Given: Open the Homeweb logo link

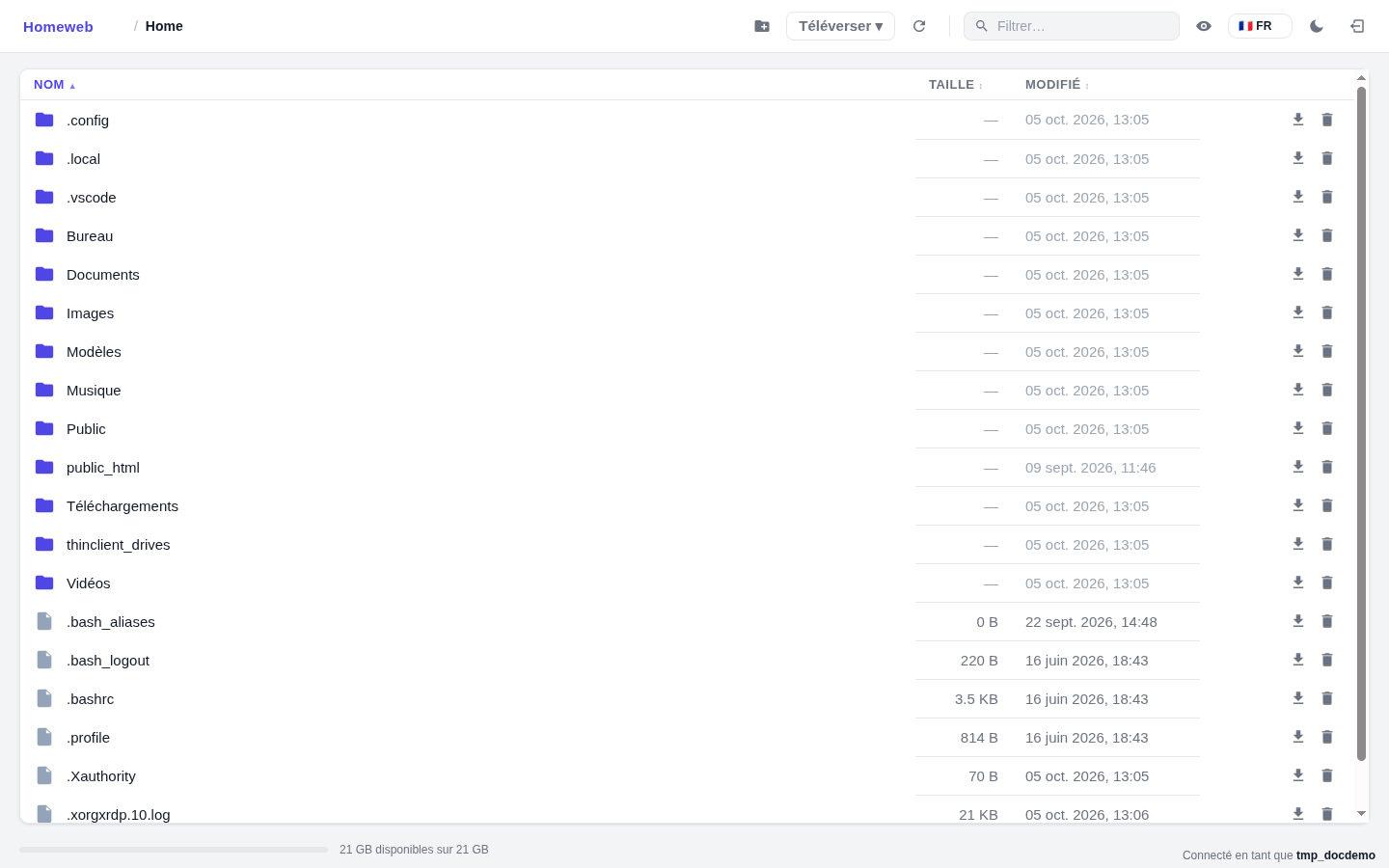Looking at the screenshot, I should [x=58, y=27].
